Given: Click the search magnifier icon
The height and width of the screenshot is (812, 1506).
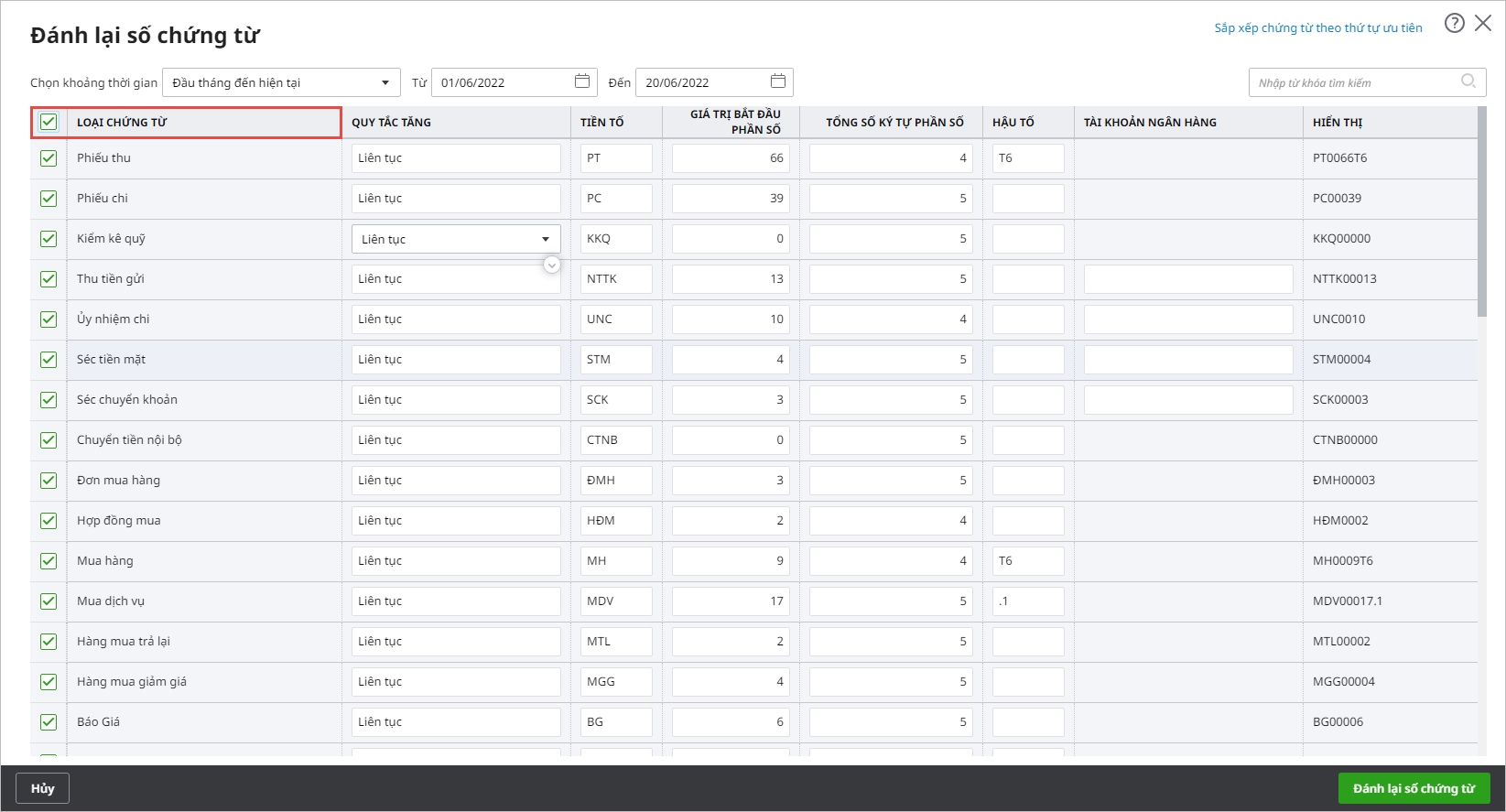Looking at the screenshot, I should [x=1468, y=81].
